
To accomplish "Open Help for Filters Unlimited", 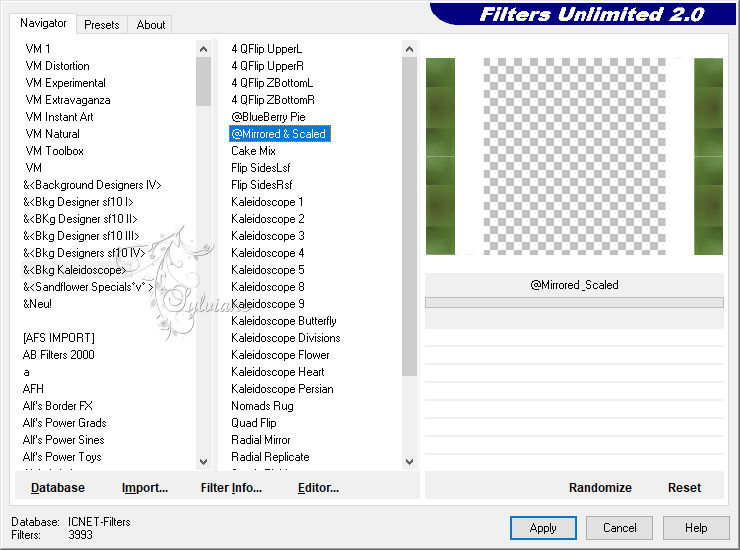I will (x=696, y=527).
